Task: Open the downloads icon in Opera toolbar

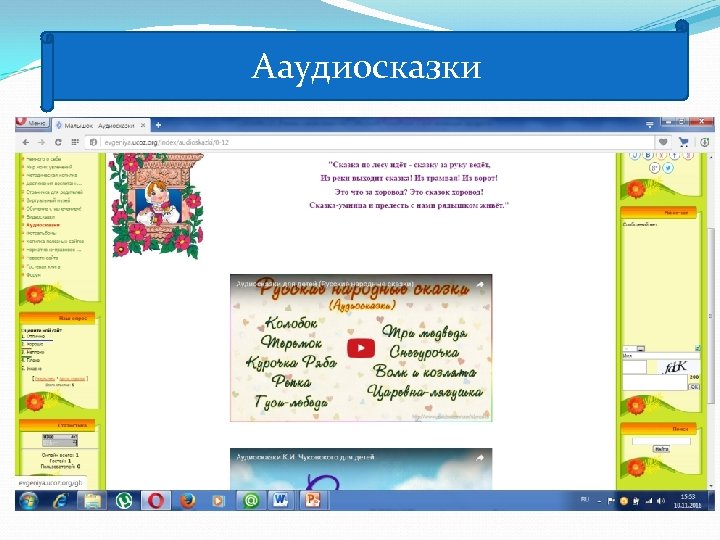Action: click(705, 142)
